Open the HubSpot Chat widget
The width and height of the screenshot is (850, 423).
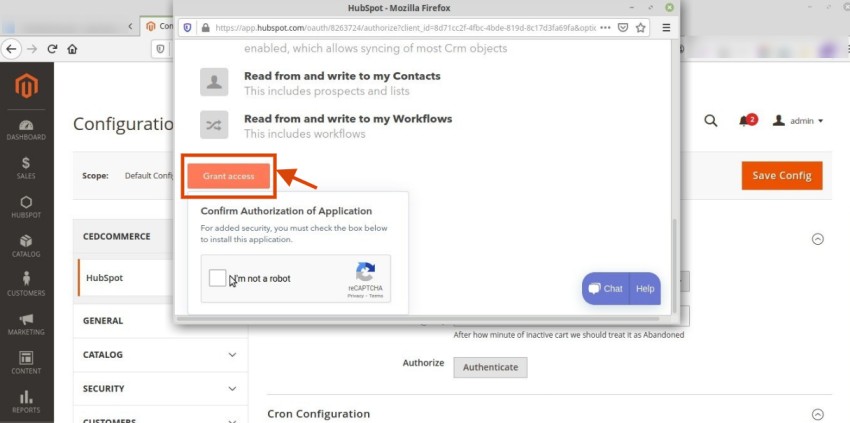606,289
